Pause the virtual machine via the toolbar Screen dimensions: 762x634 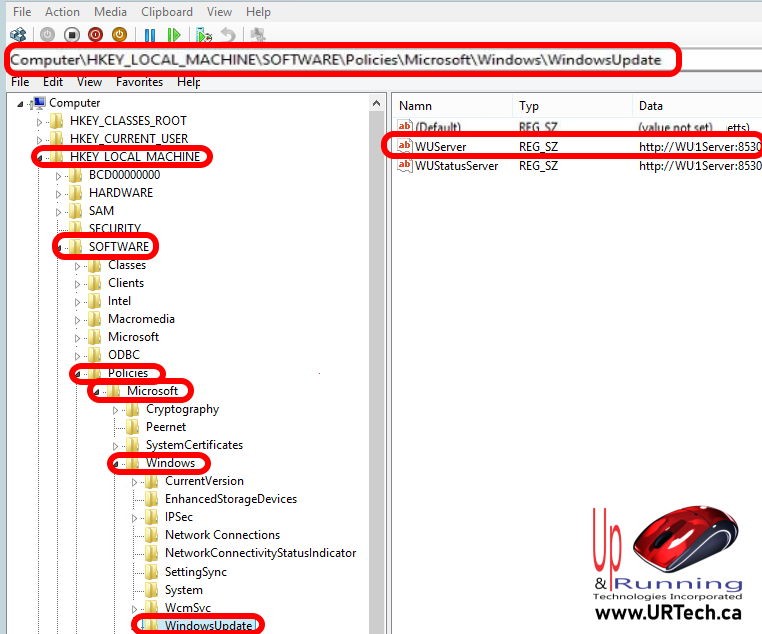pyautogui.click(x=150, y=34)
